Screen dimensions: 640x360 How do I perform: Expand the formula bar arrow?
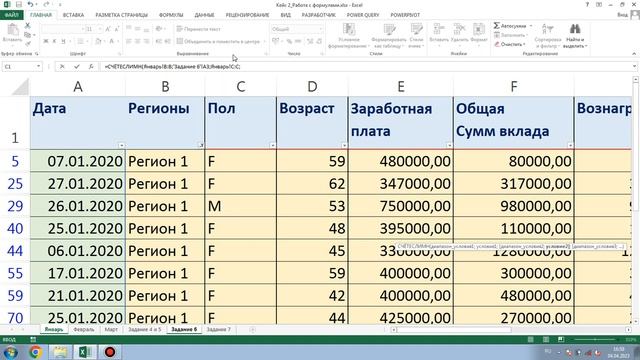coord(634,66)
